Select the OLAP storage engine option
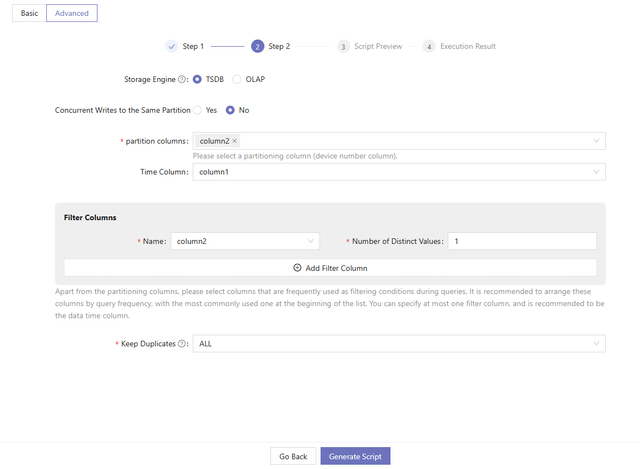Viewport: 640px width, 469px height. (237, 79)
